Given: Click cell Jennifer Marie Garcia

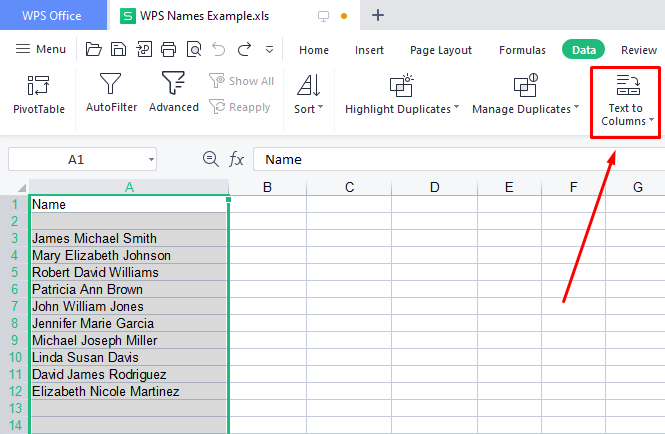Looking at the screenshot, I should pyautogui.click(x=129, y=323).
